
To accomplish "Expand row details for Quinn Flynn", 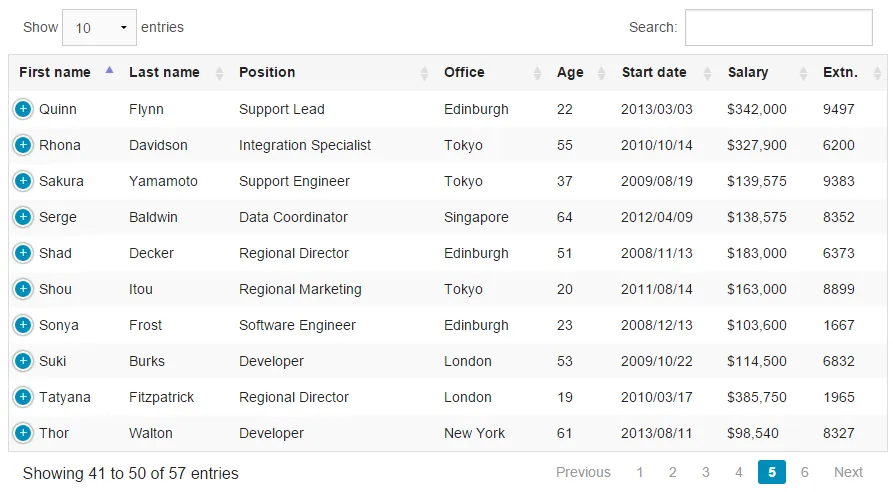I will [x=22, y=109].
